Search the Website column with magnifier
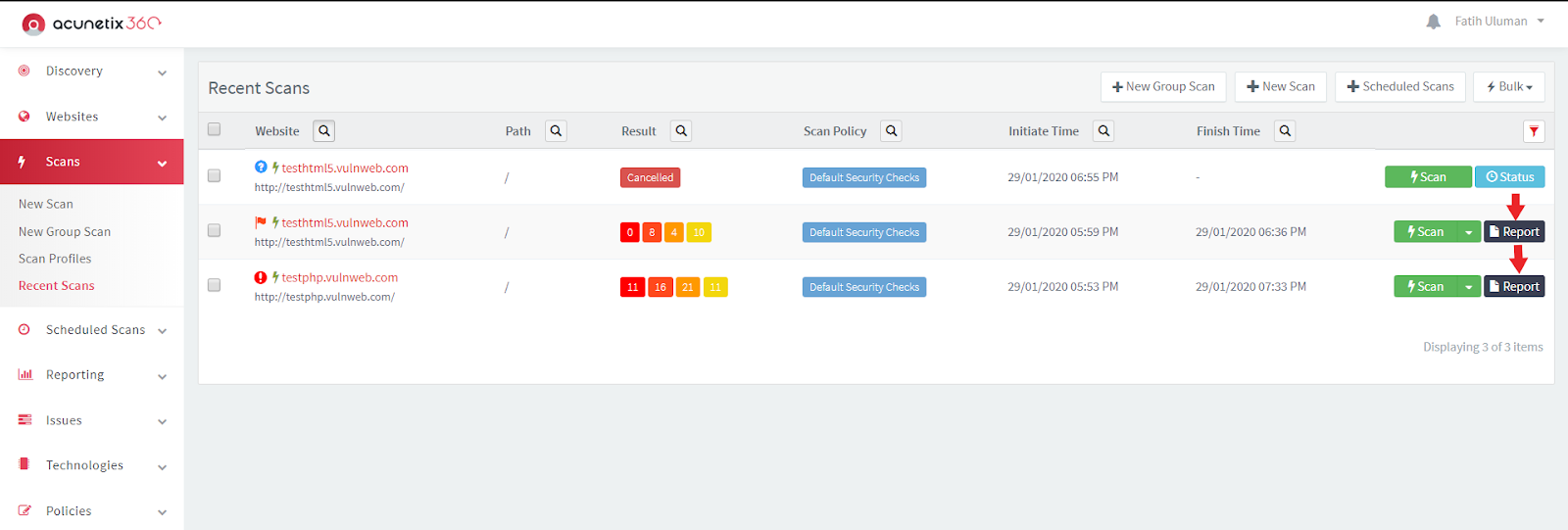The image size is (1568, 530). [x=324, y=130]
